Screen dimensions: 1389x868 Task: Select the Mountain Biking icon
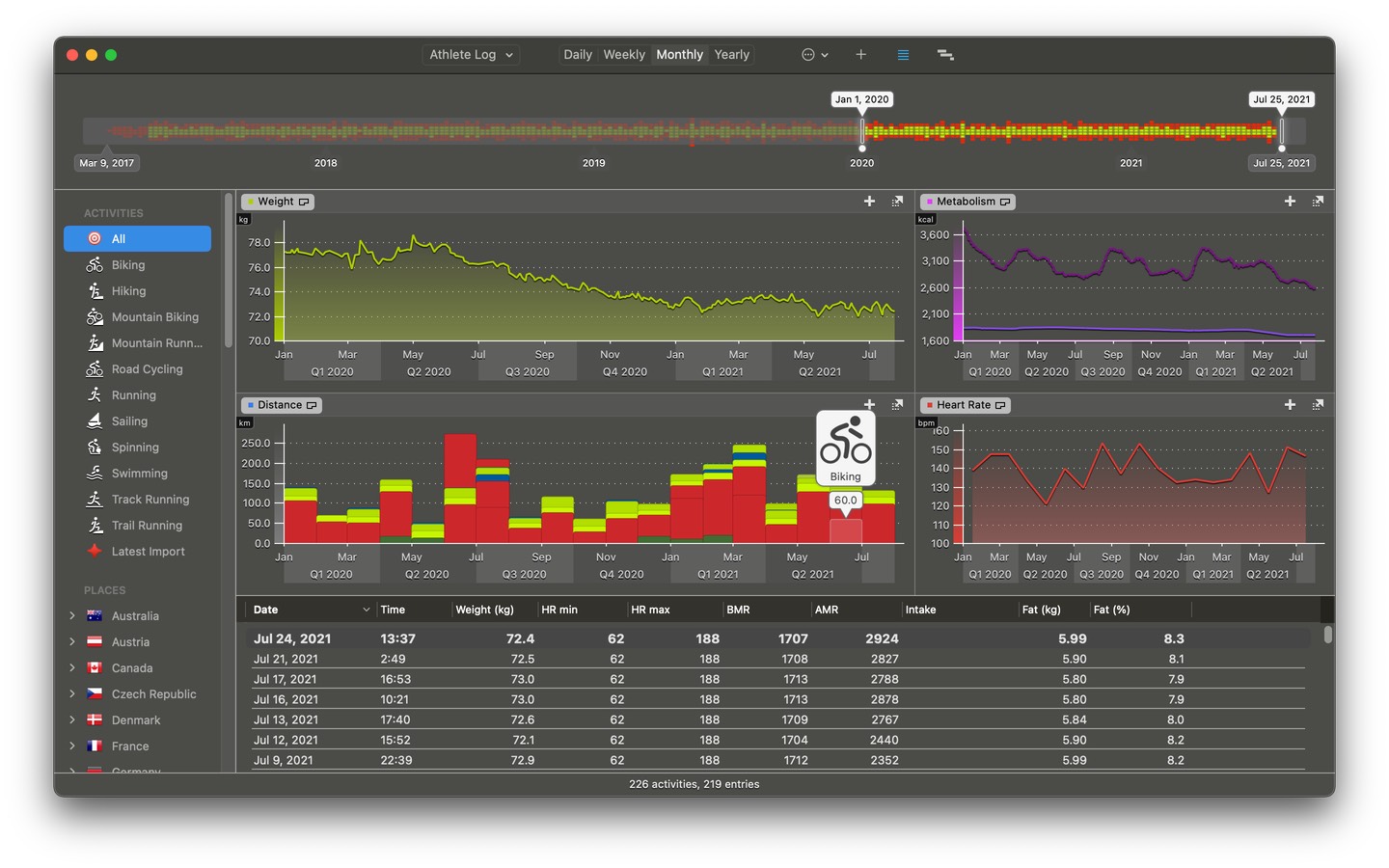(95, 317)
